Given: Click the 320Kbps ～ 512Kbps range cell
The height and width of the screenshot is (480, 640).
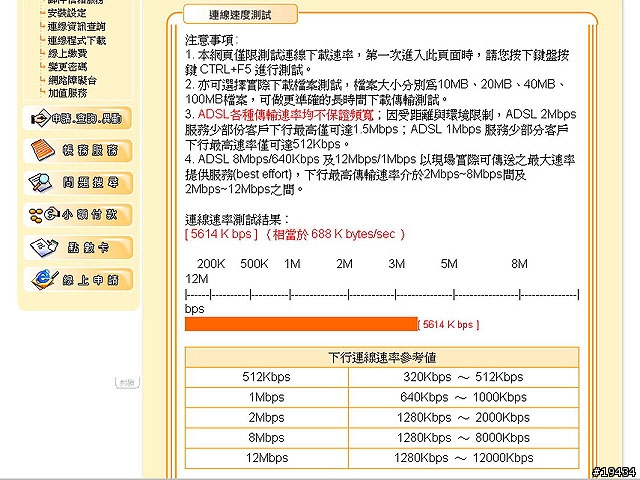Looking at the screenshot, I should pos(464,377).
